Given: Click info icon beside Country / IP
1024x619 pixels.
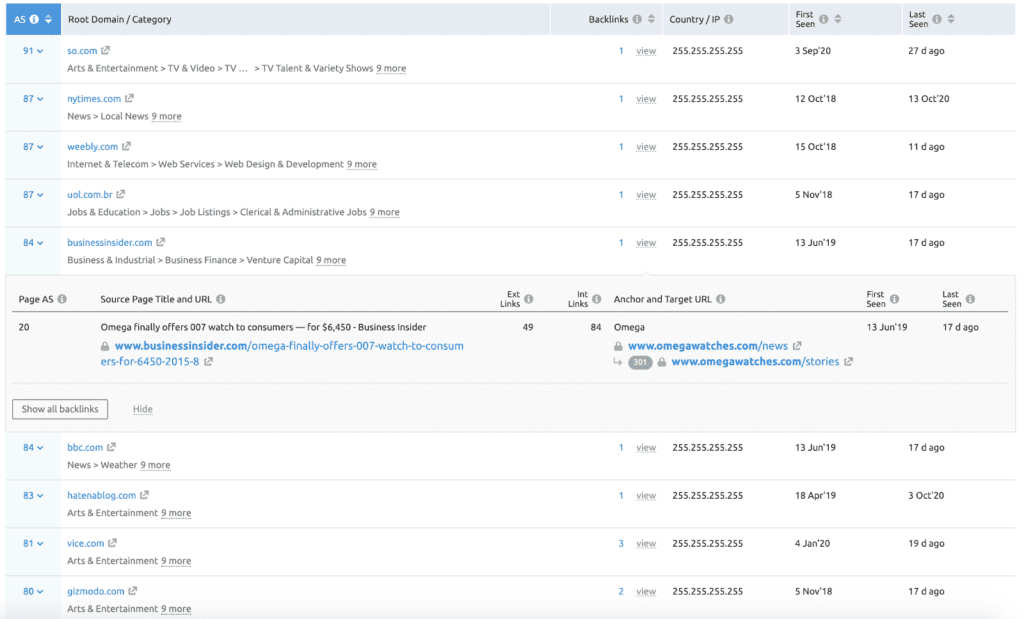Looking at the screenshot, I should point(729,19).
